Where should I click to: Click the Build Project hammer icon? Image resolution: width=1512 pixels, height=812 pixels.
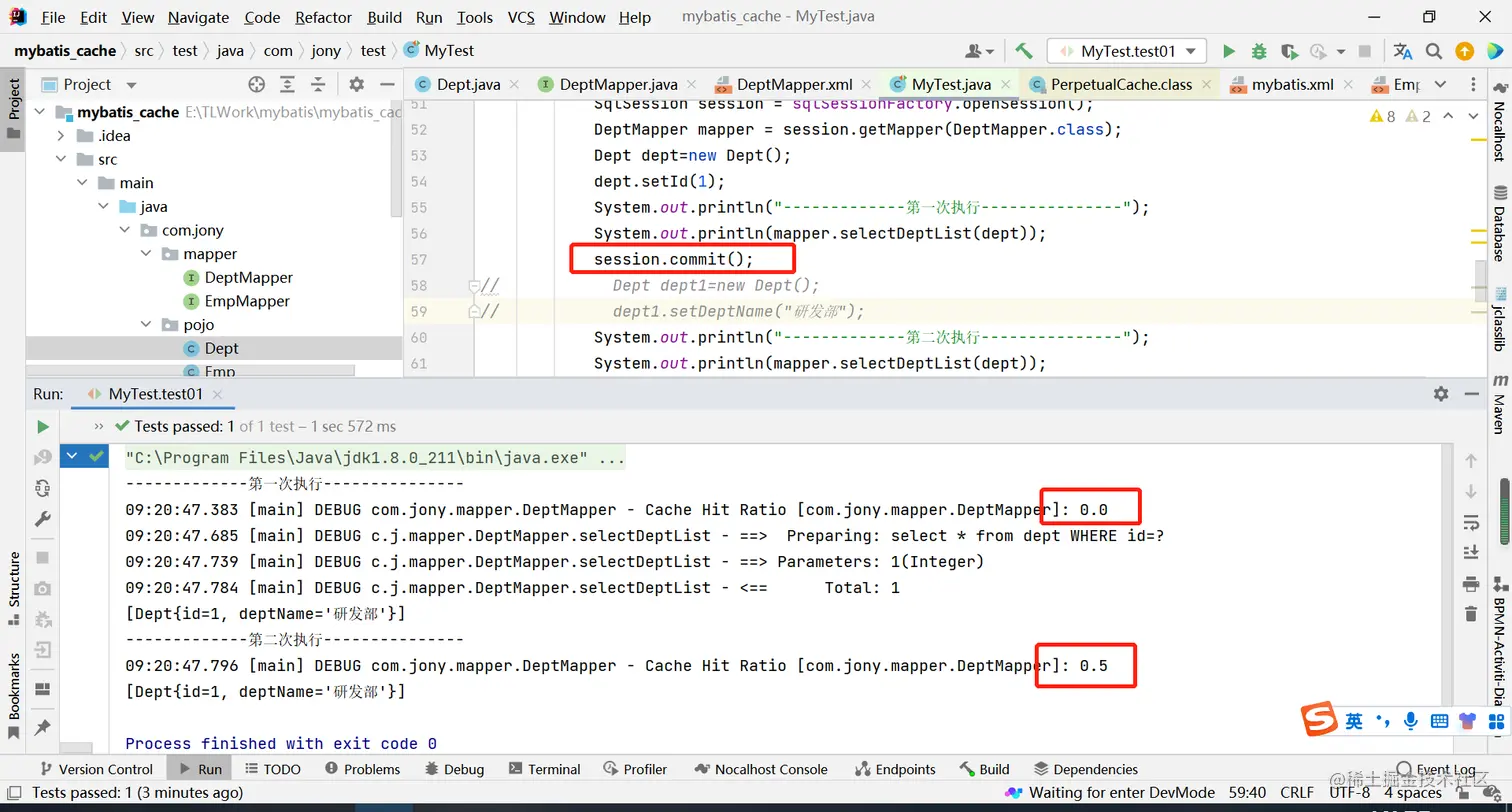pos(1023,51)
